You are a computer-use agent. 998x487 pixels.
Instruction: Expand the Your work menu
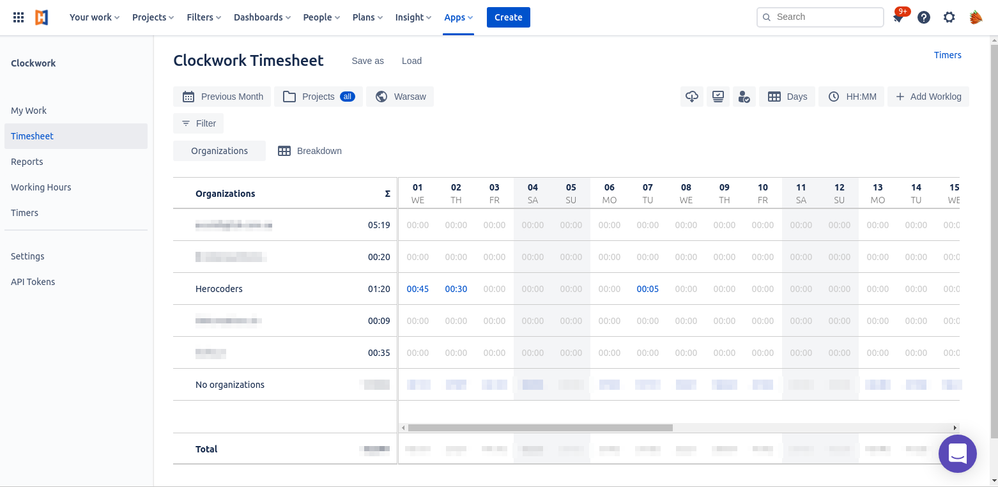(94, 17)
